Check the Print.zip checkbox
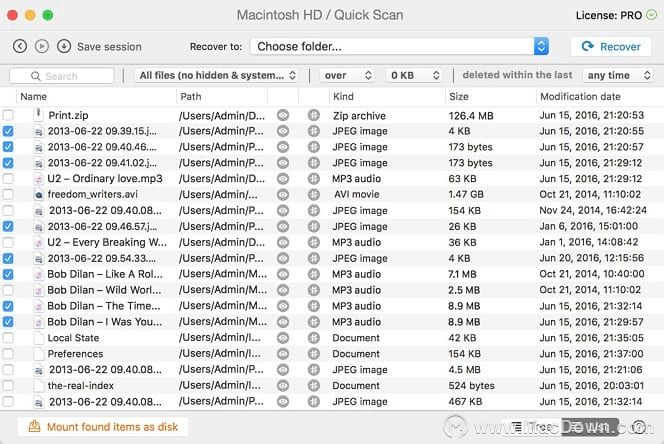This screenshot has height=444, width=664. click(8, 115)
